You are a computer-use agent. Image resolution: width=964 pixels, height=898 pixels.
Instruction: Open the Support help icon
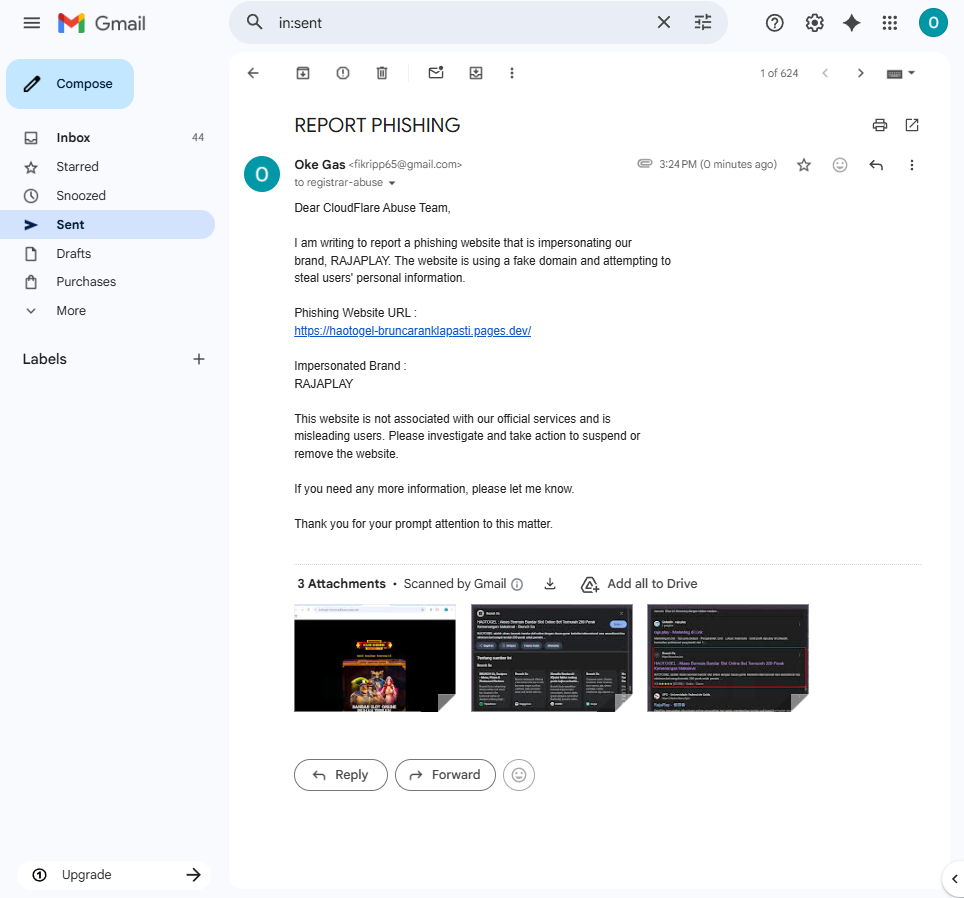pyautogui.click(x=775, y=23)
